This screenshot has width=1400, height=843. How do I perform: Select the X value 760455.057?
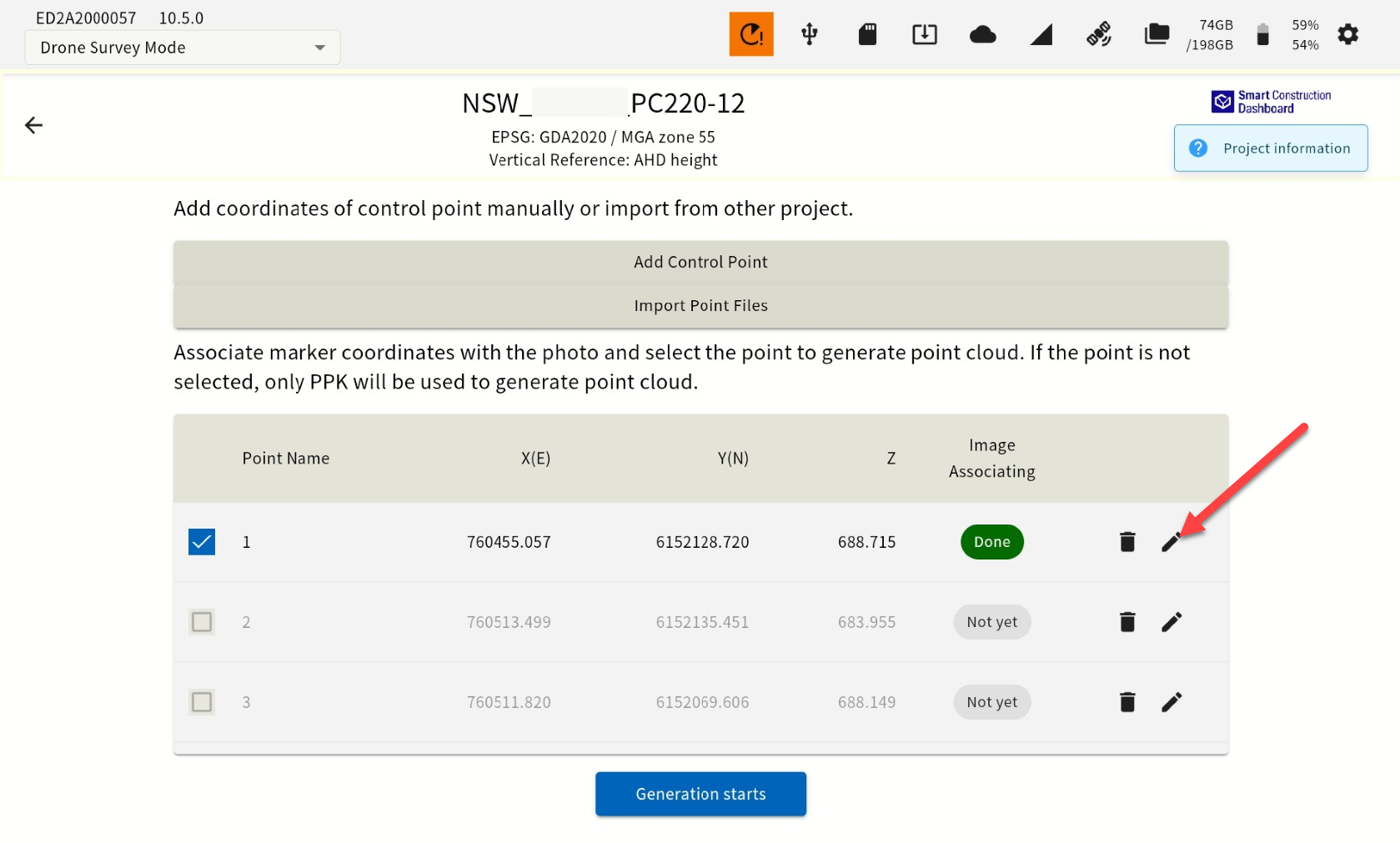[x=509, y=542]
